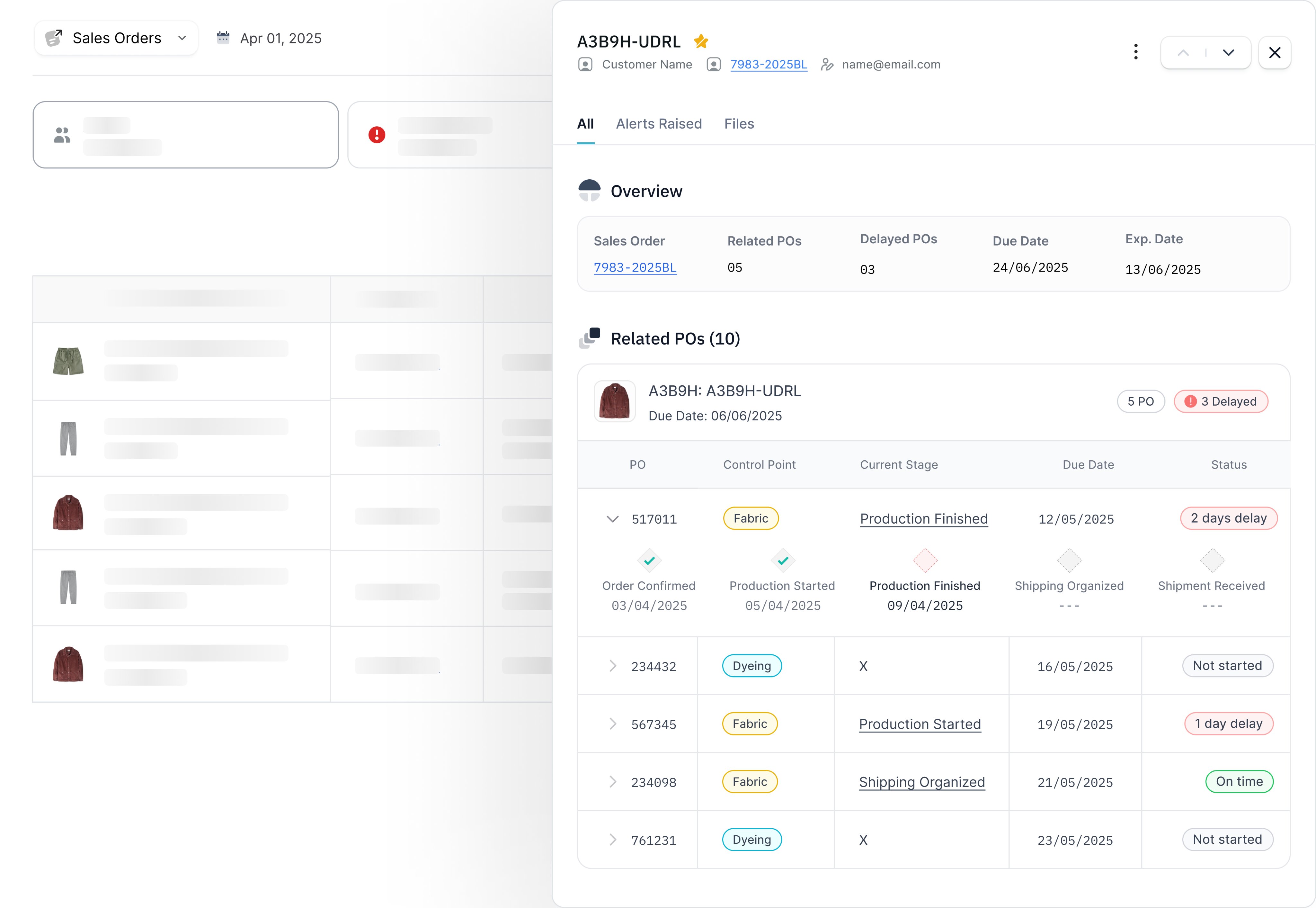The image size is (1316, 908).
Task: Open sales order link 7983-2025BL
Action: pos(635,267)
